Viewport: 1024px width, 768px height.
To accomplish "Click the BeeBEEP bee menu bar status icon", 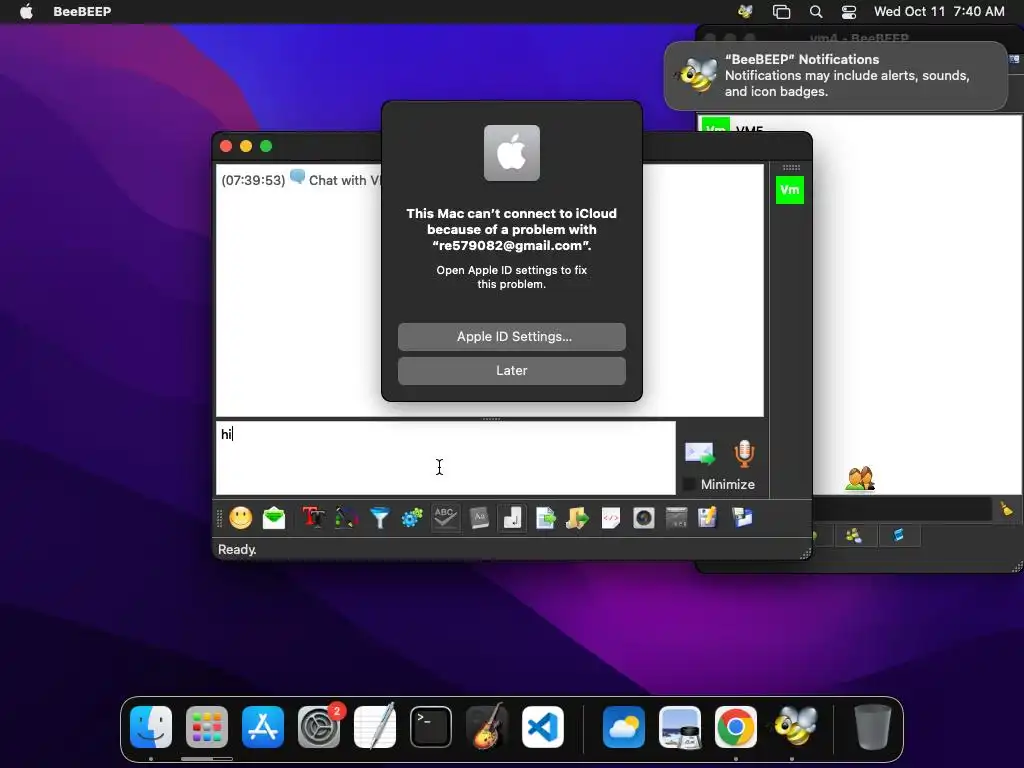I will [745, 11].
